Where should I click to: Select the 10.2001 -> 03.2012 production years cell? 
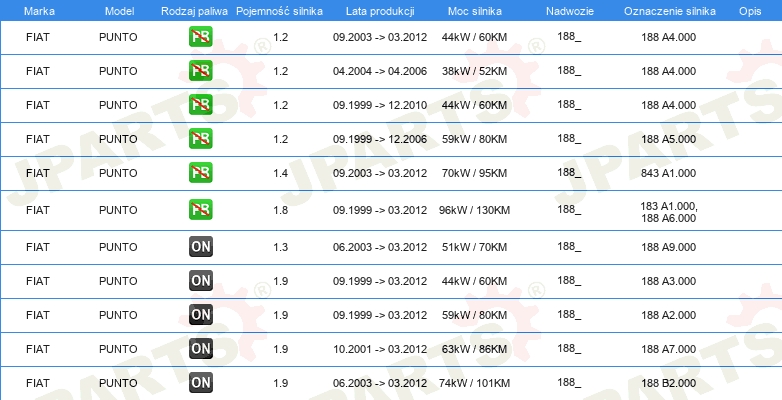(x=380, y=349)
